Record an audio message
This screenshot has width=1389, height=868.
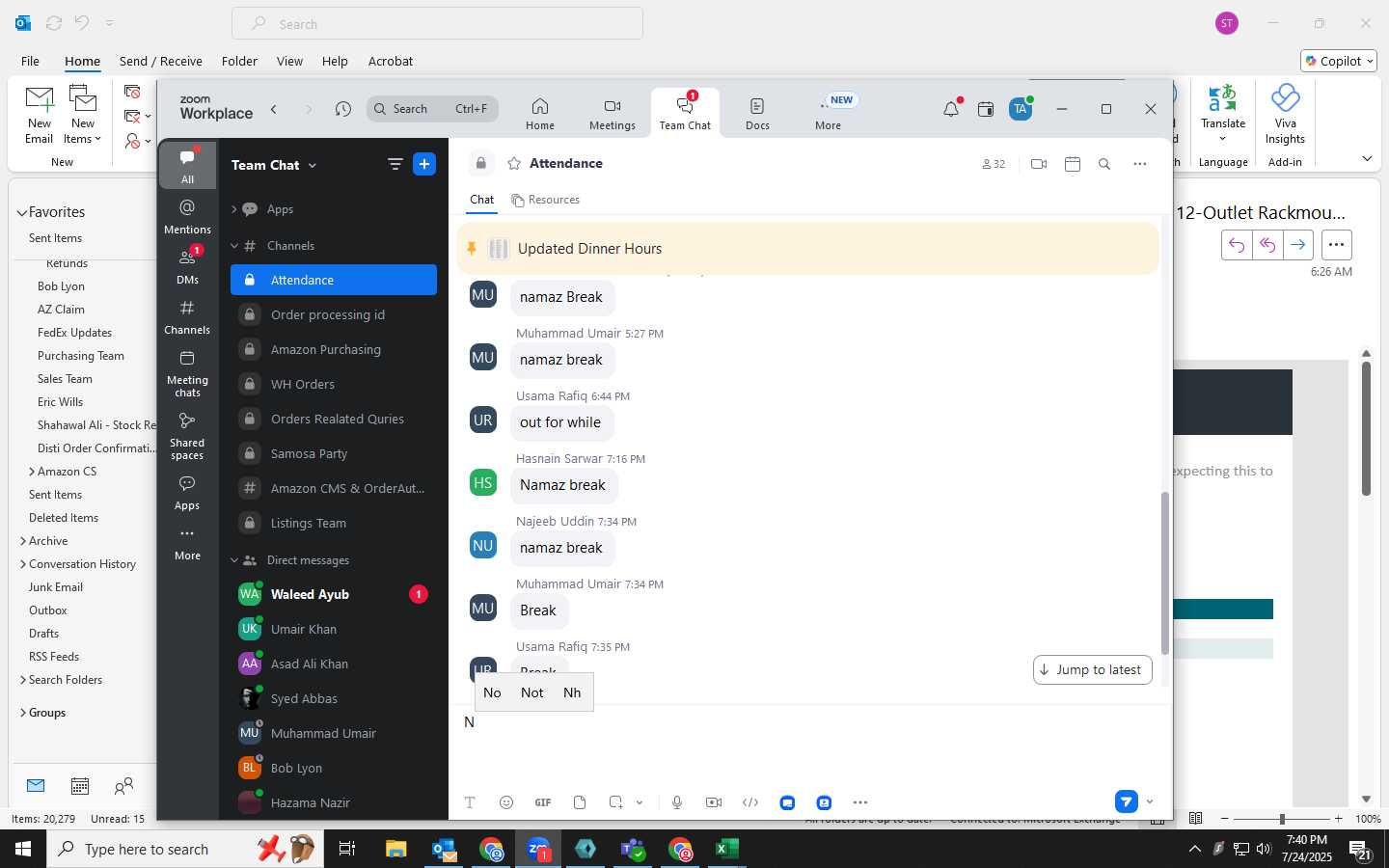click(677, 802)
